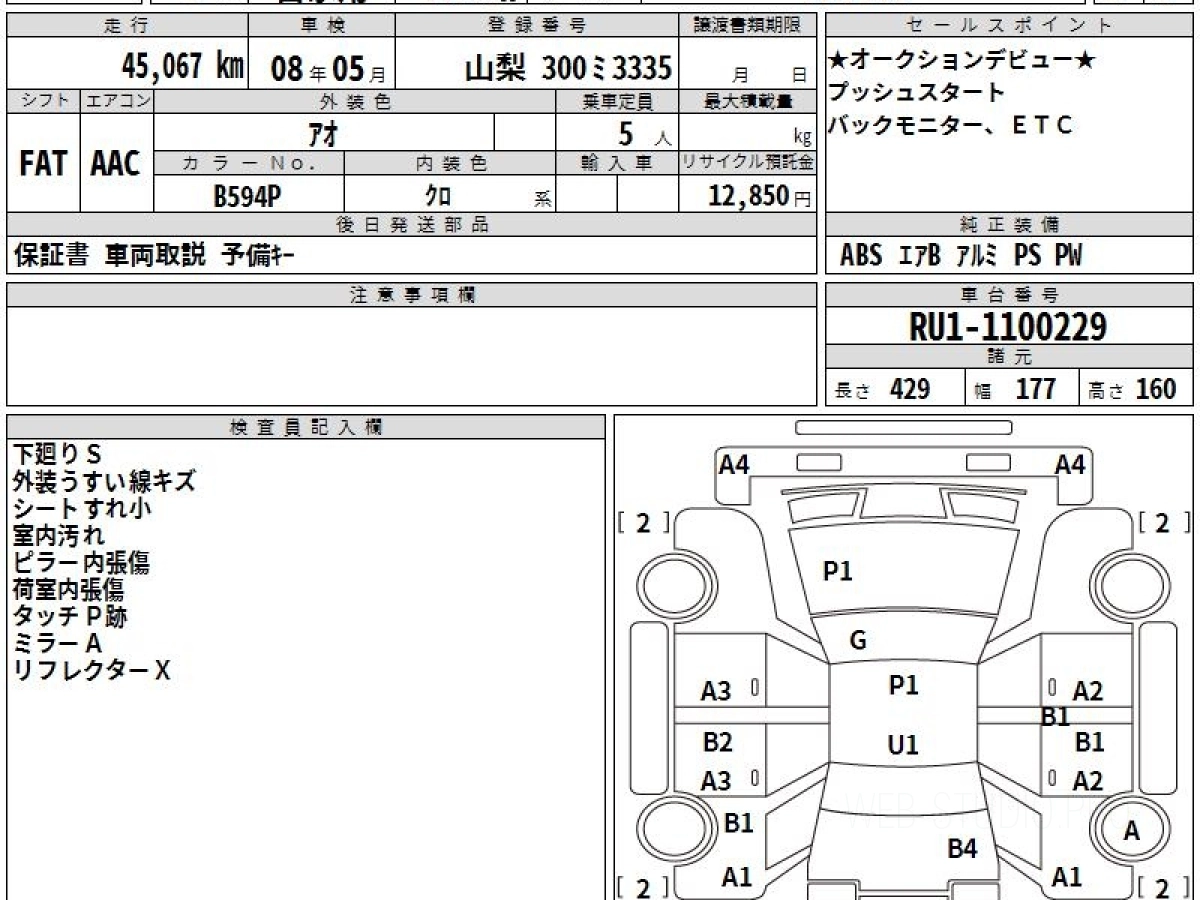Select the FAT shift value
The width and height of the screenshot is (1200, 900).
43,164
